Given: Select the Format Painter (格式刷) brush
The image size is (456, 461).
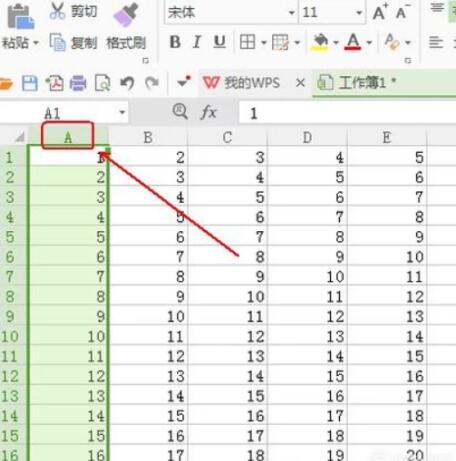Looking at the screenshot, I should [126, 15].
